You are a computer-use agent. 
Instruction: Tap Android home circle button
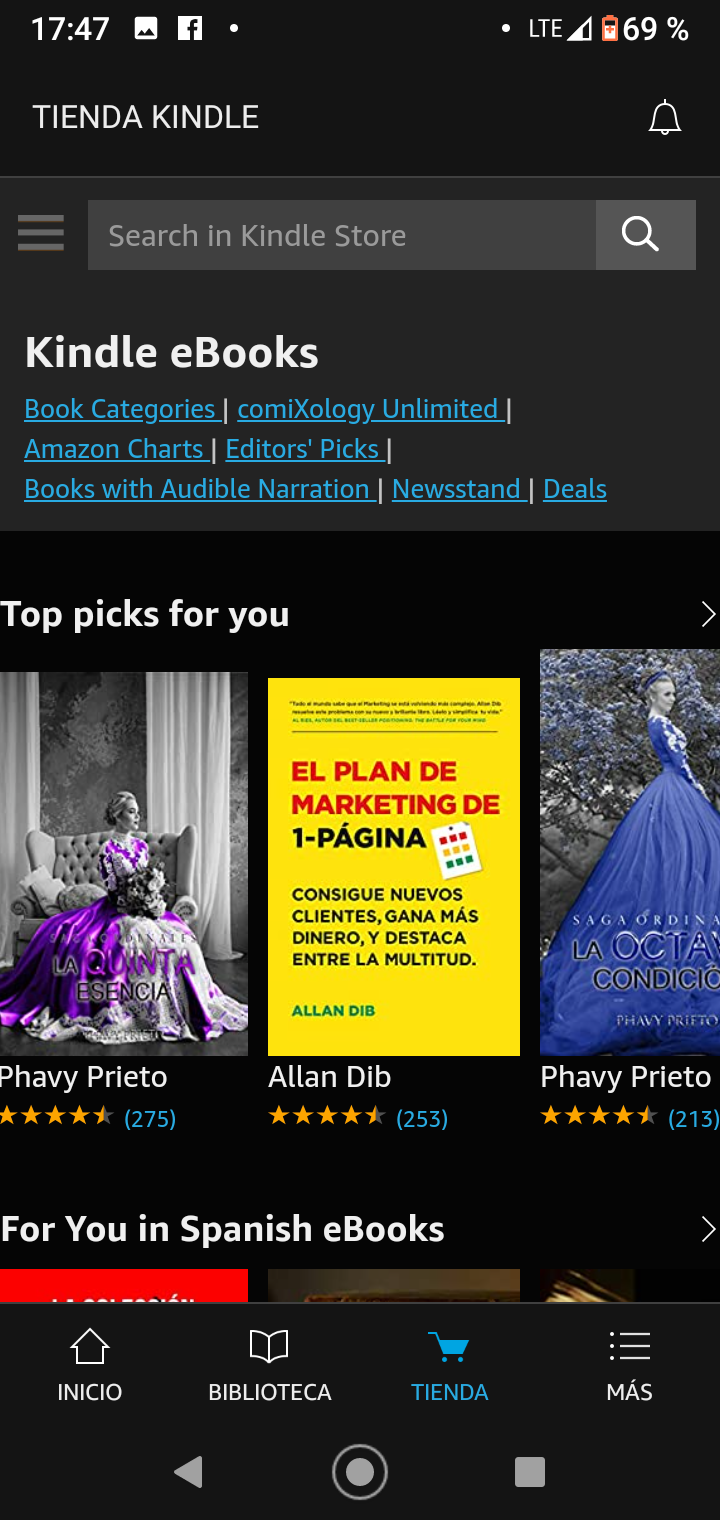[360, 1472]
